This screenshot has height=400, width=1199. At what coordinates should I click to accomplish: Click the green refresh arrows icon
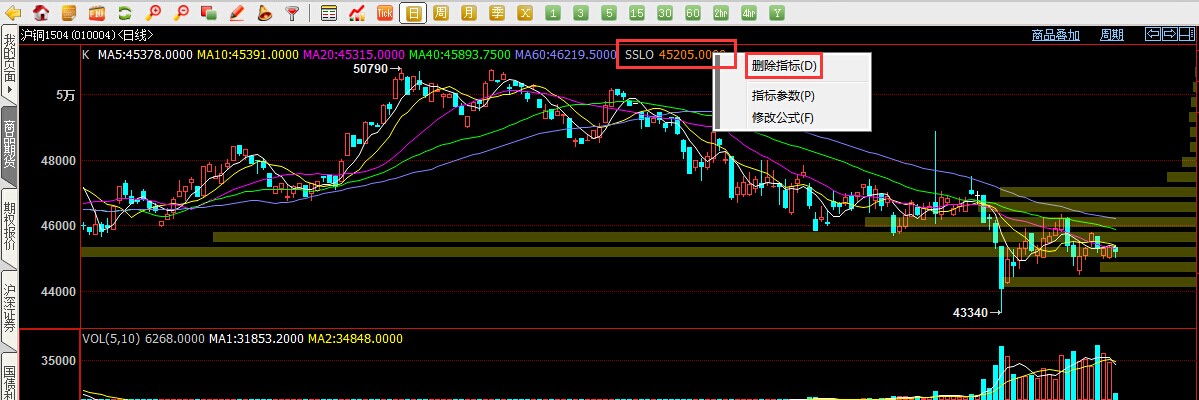tap(125, 13)
